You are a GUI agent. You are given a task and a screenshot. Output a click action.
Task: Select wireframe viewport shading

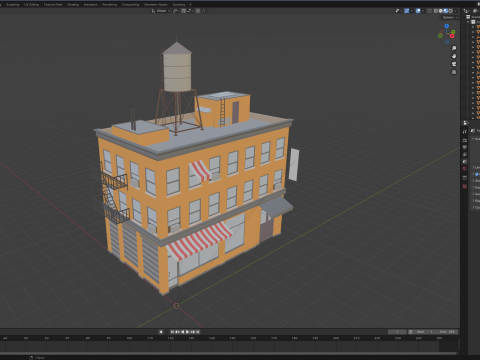(x=436, y=11)
